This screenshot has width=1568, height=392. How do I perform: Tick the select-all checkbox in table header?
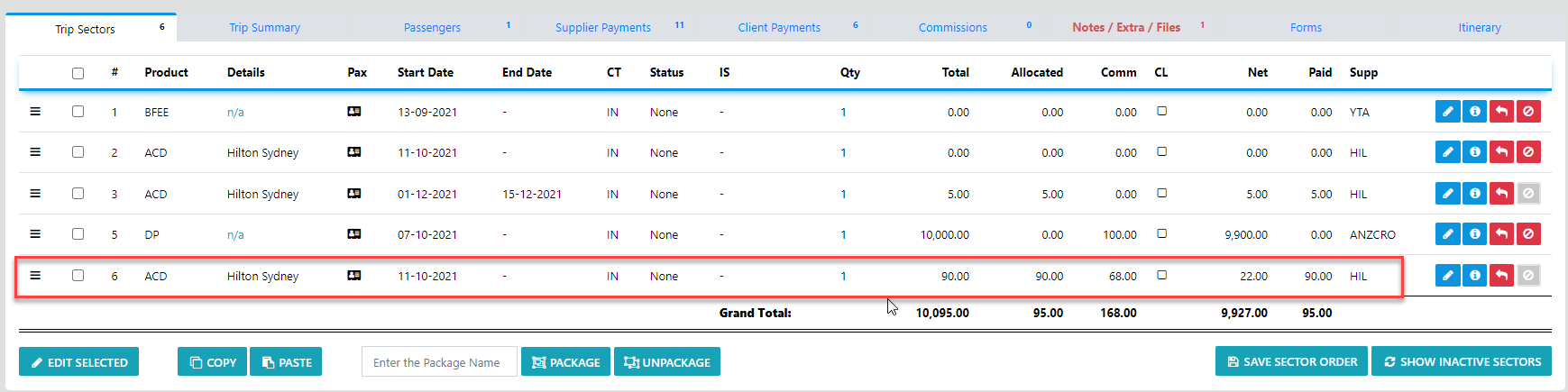78,73
